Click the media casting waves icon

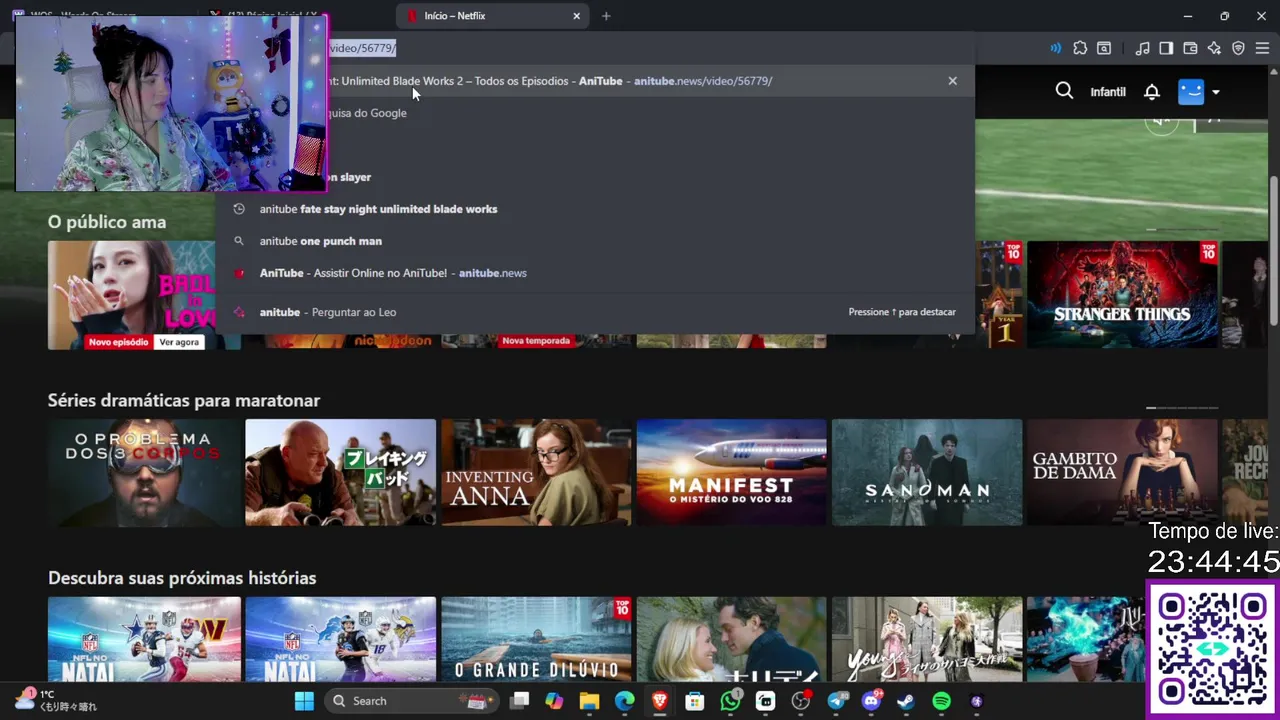(1055, 48)
